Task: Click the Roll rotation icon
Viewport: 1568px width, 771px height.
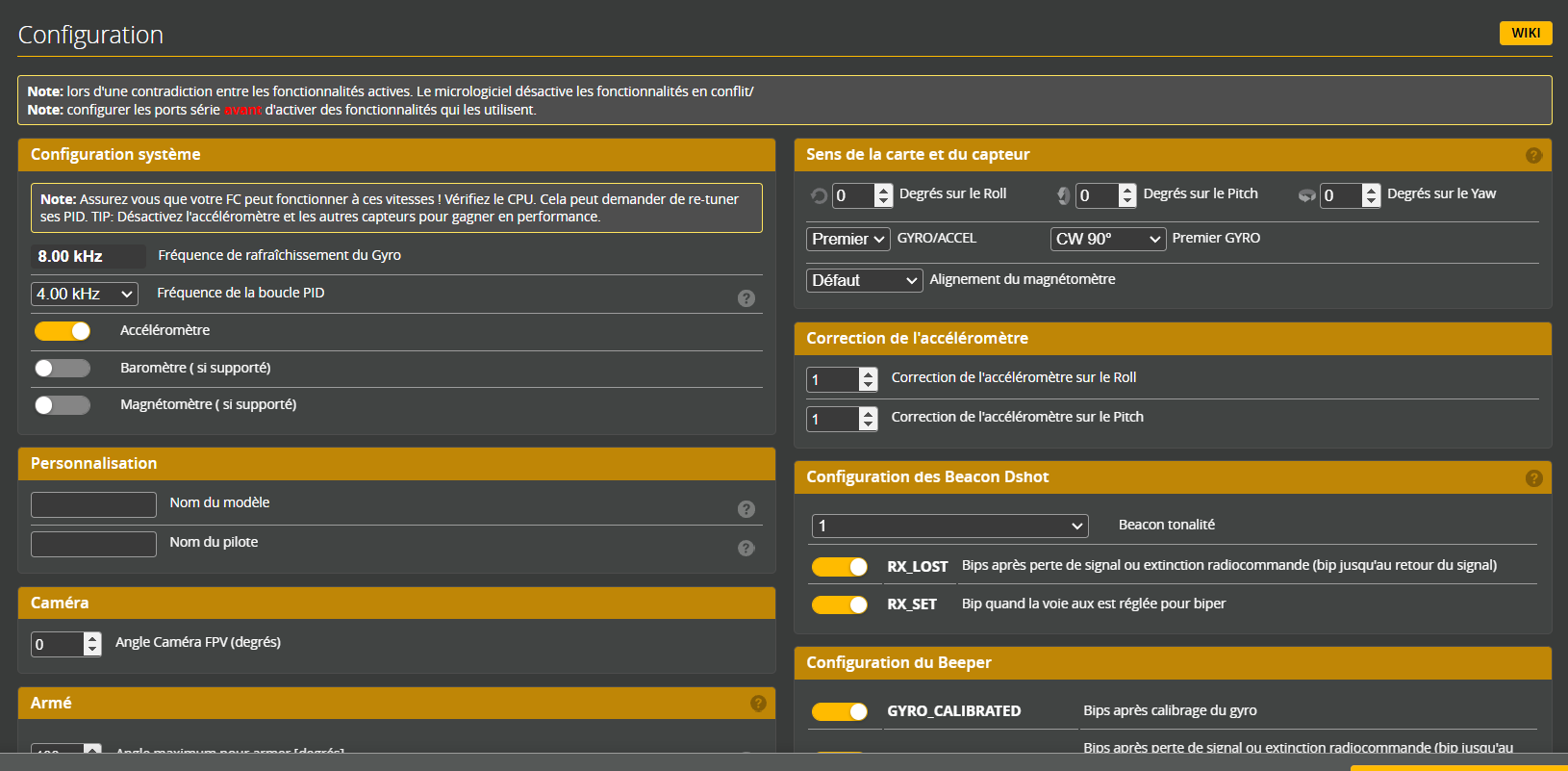Action: 819,195
